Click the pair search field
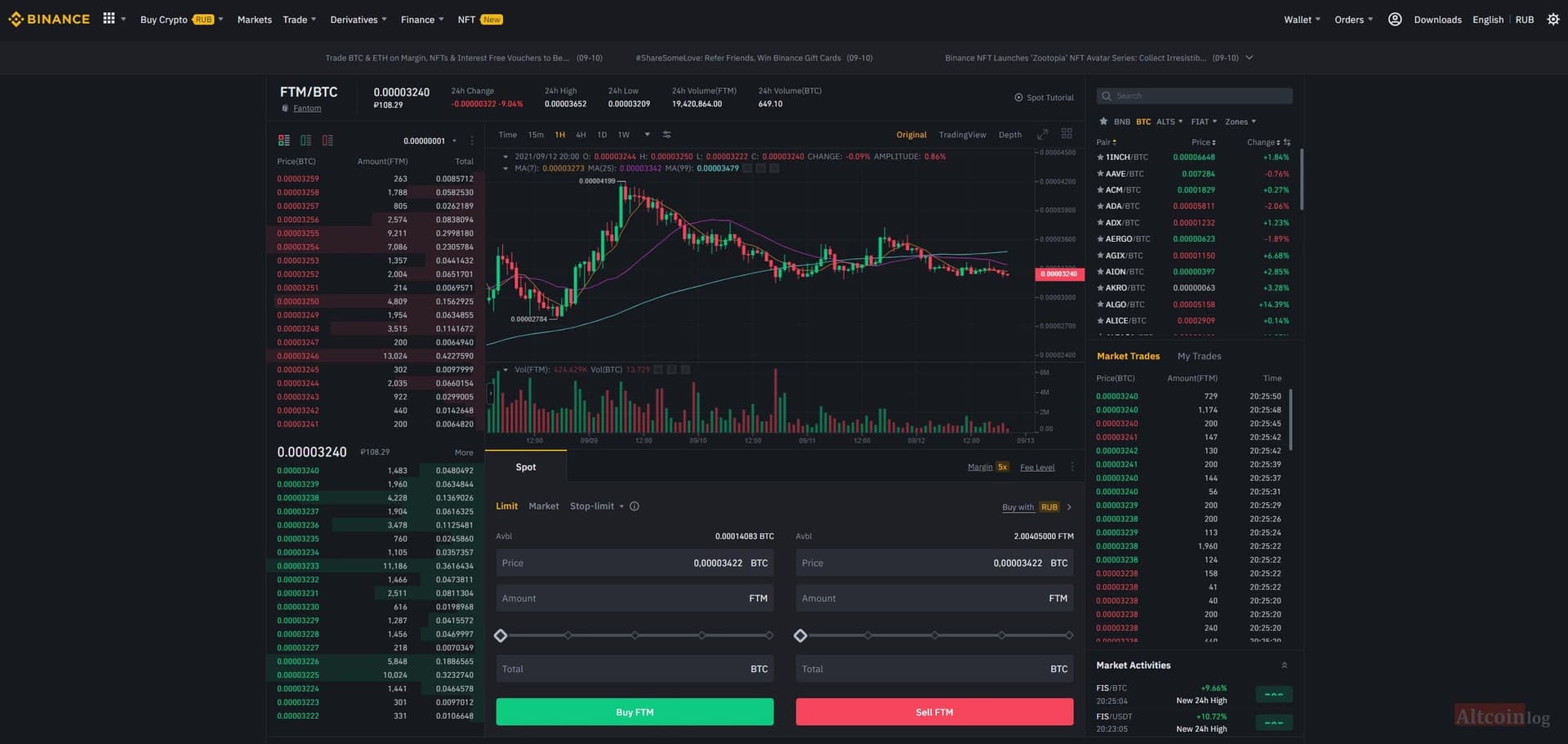The image size is (1568, 744). pos(1194,96)
